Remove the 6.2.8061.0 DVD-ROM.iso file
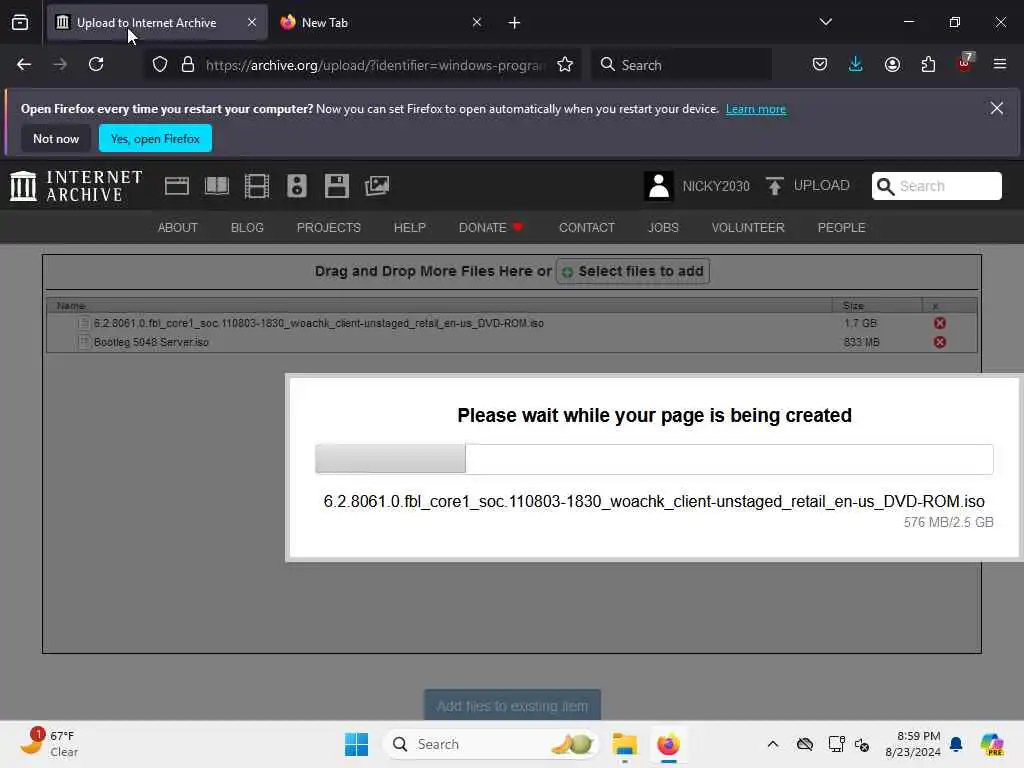The width and height of the screenshot is (1024, 768). click(x=940, y=323)
